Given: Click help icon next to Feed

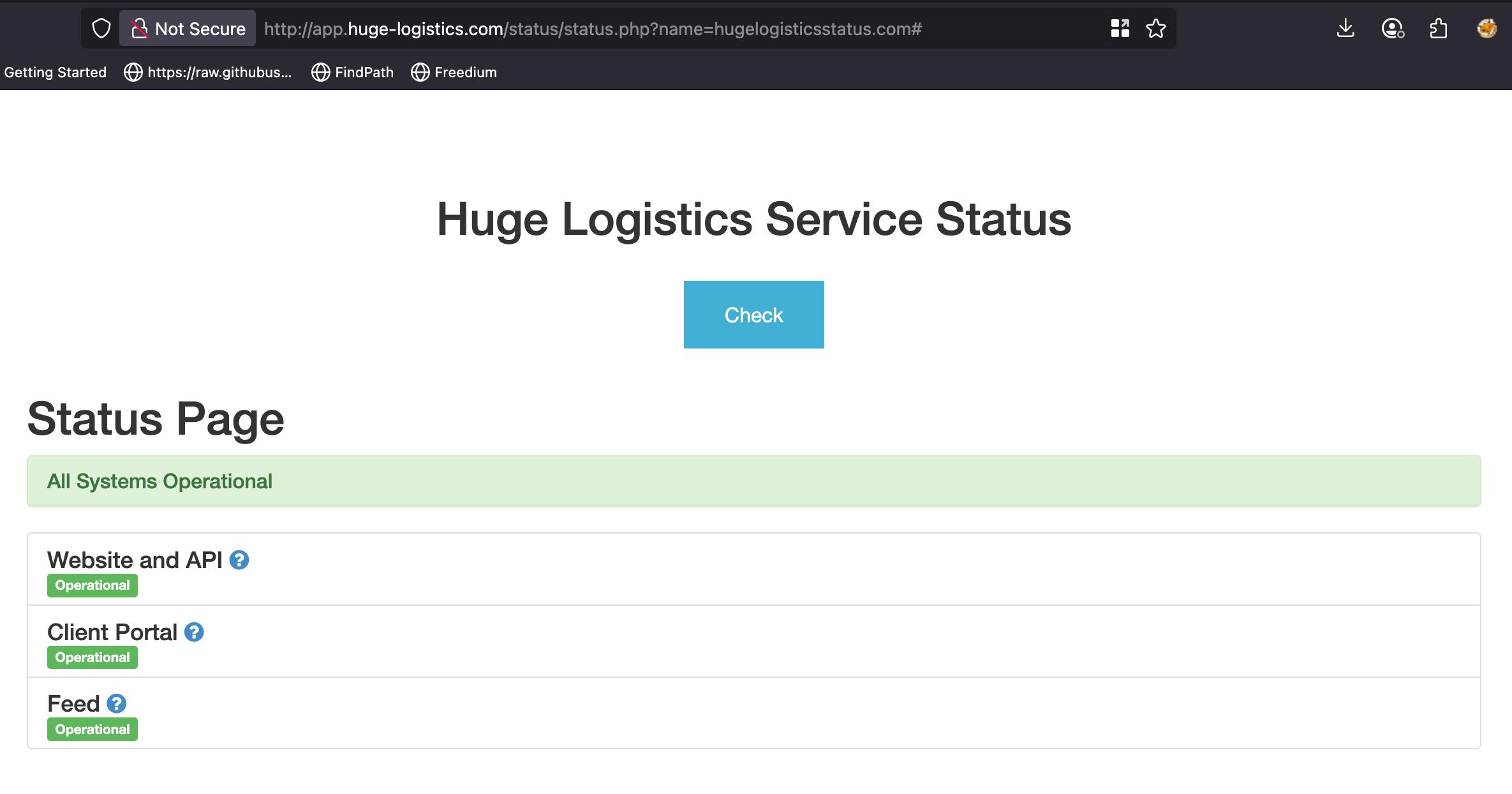Looking at the screenshot, I should point(116,703).
